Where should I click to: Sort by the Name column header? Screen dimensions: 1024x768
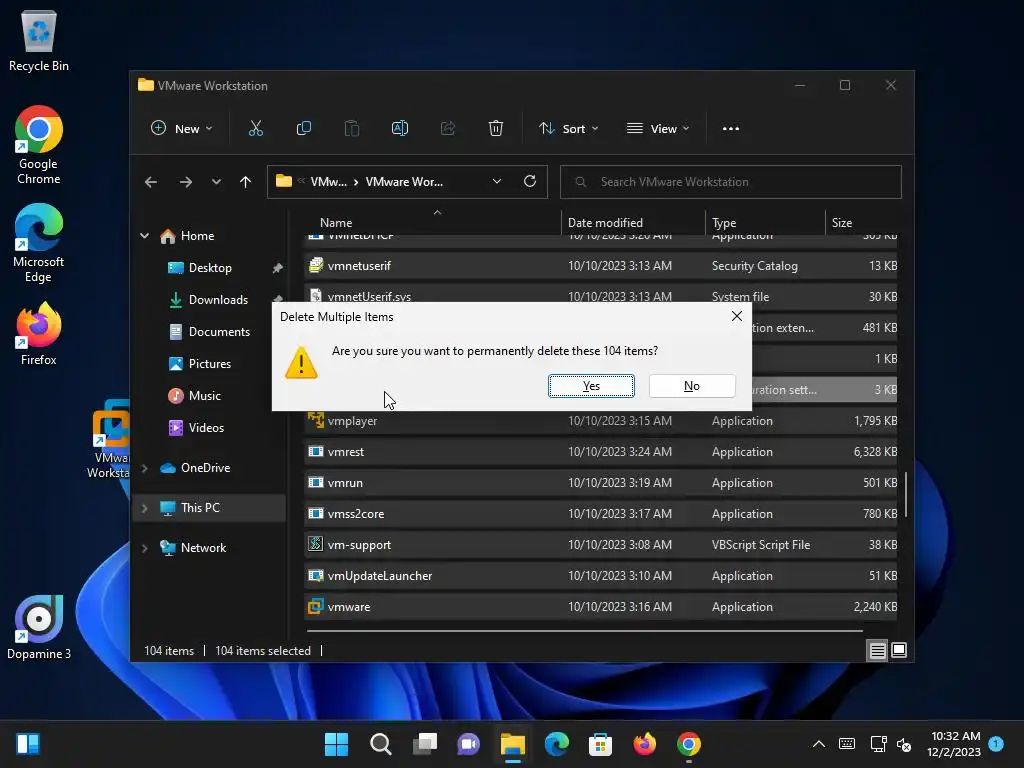click(x=432, y=222)
